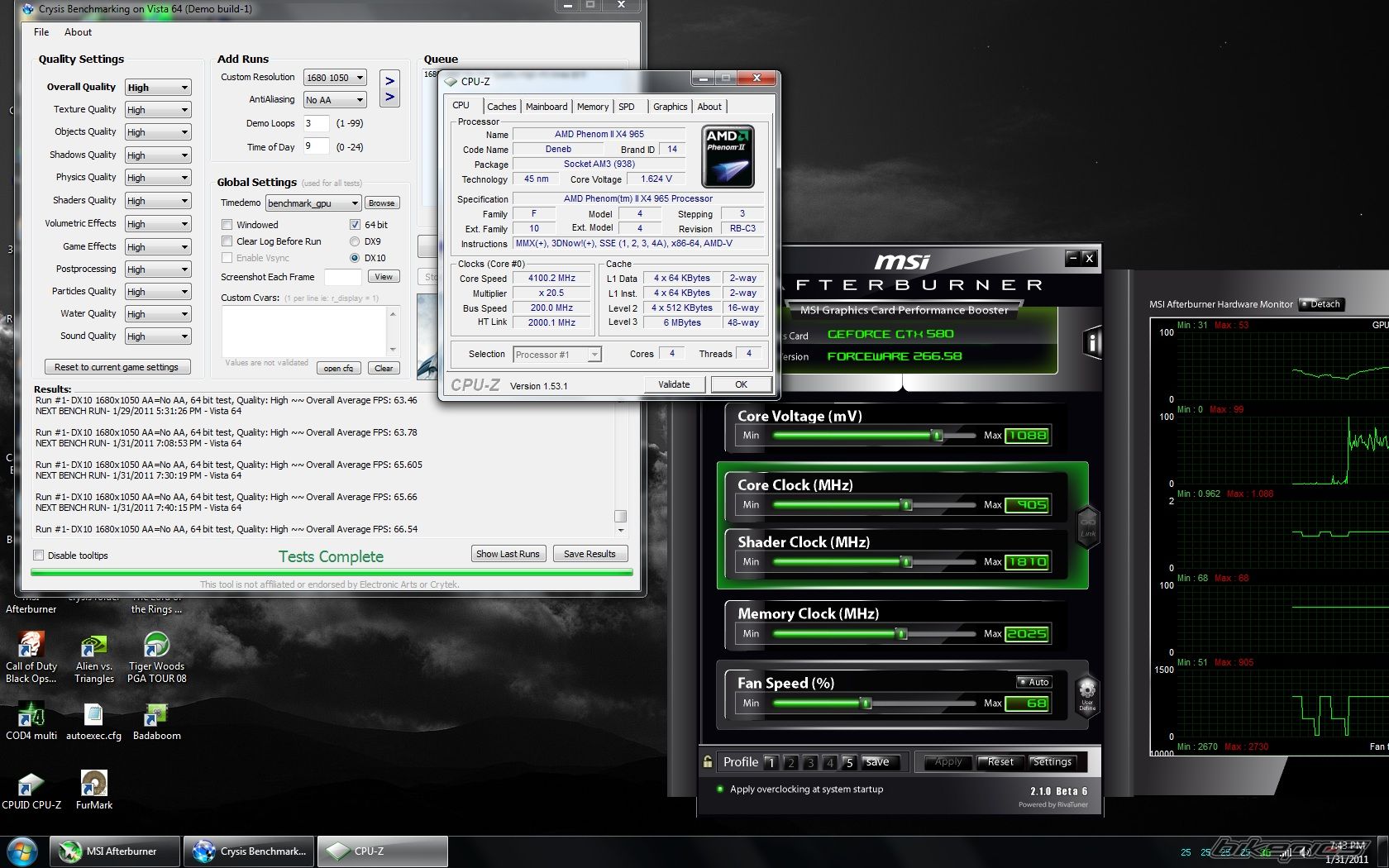The height and width of the screenshot is (868, 1389).
Task: Open Overall Quality dropdown
Action: click(158, 88)
